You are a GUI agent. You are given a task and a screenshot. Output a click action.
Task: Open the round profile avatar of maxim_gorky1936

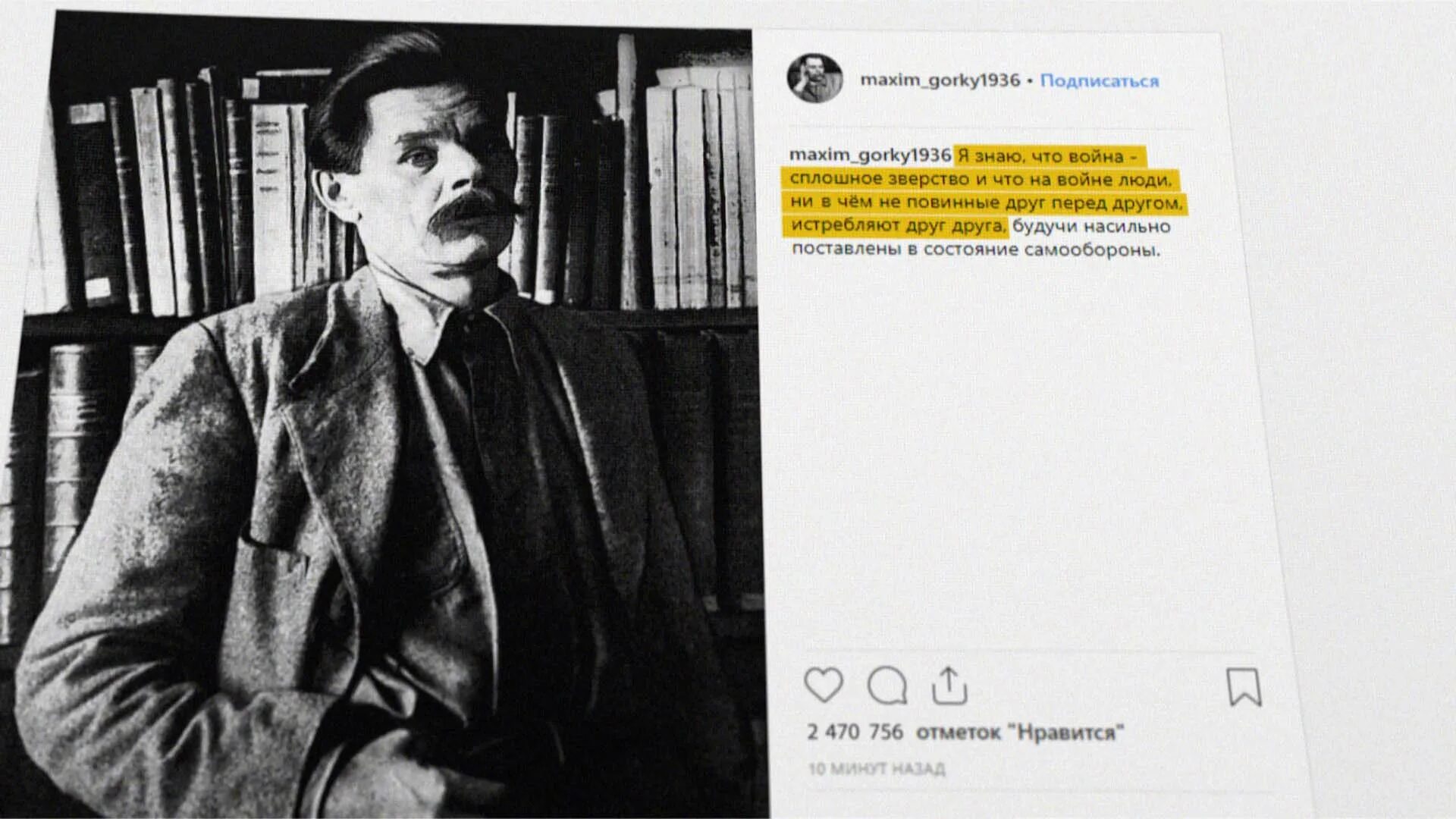pyautogui.click(x=815, y=78)
